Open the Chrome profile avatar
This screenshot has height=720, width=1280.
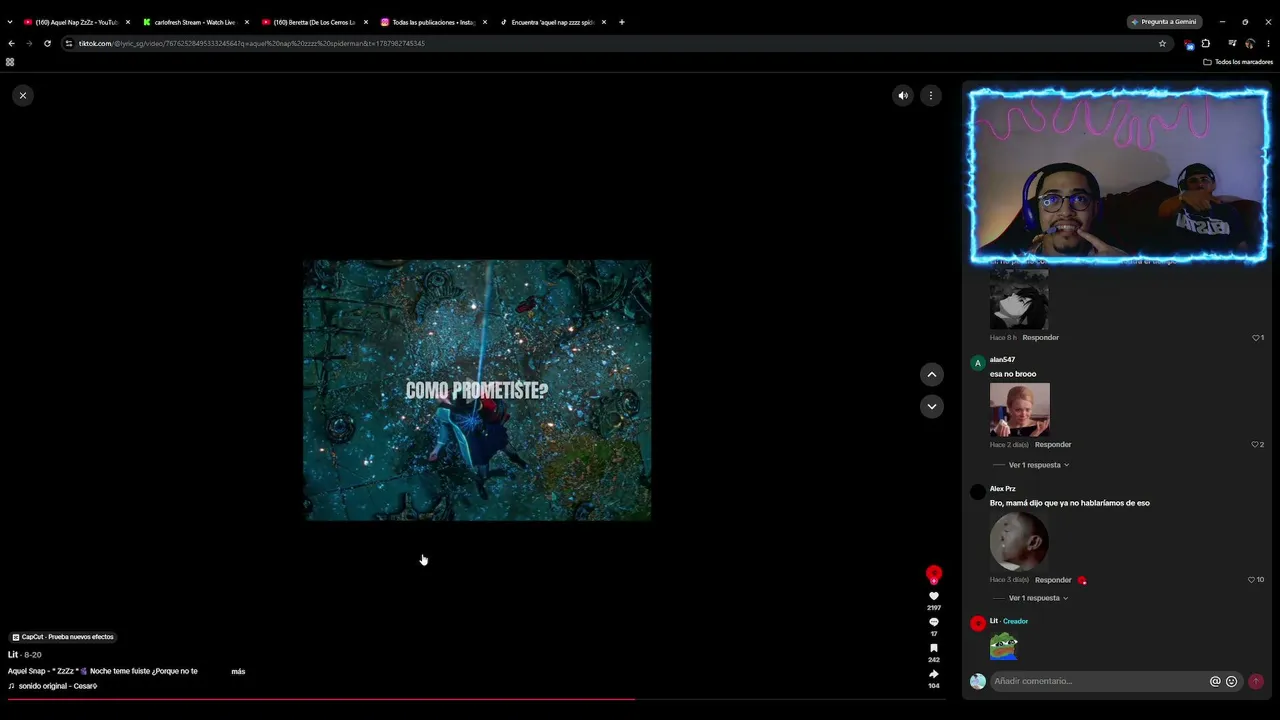(x=1250, y=44)
